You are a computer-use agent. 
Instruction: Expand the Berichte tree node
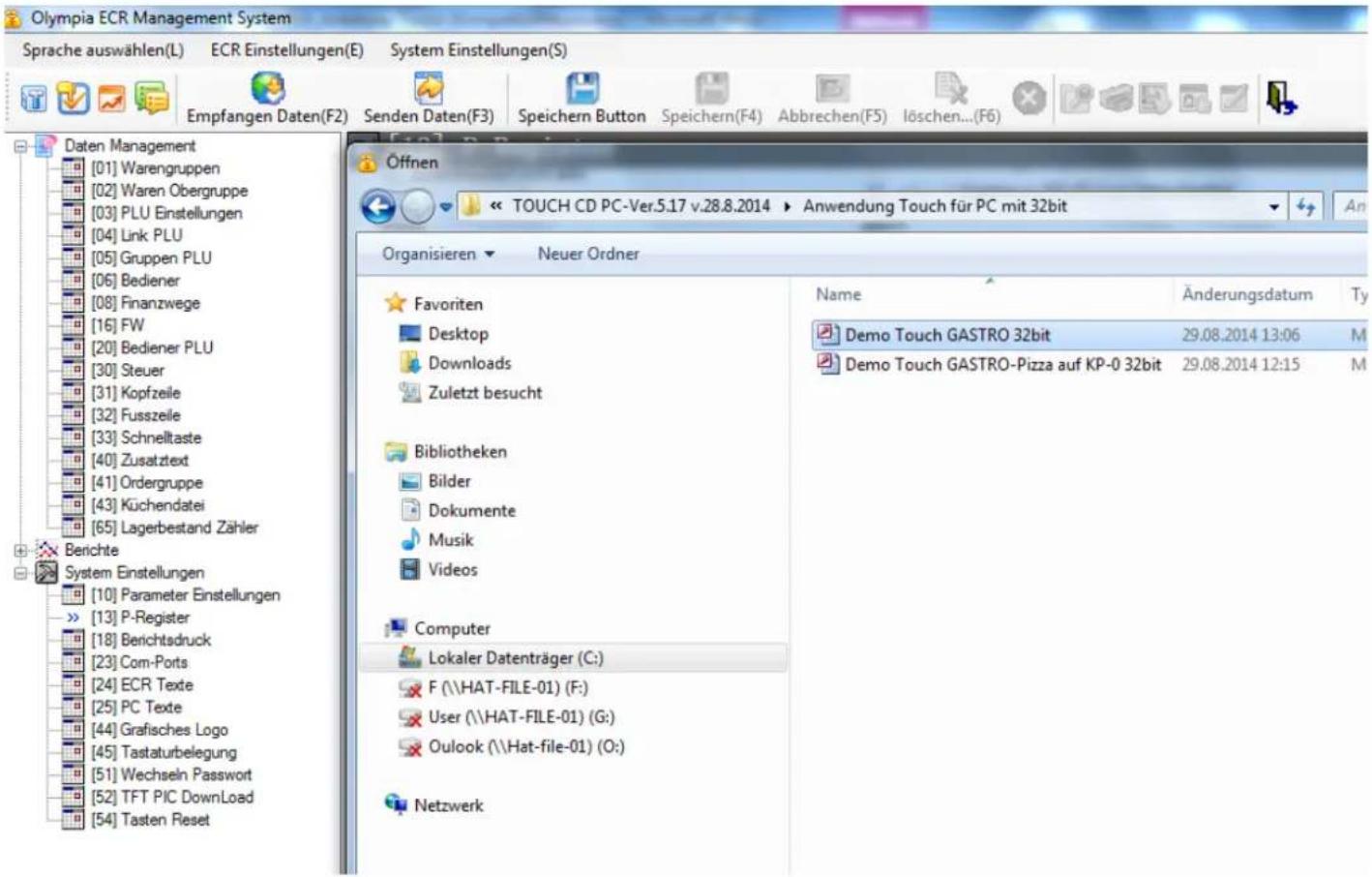19,551
